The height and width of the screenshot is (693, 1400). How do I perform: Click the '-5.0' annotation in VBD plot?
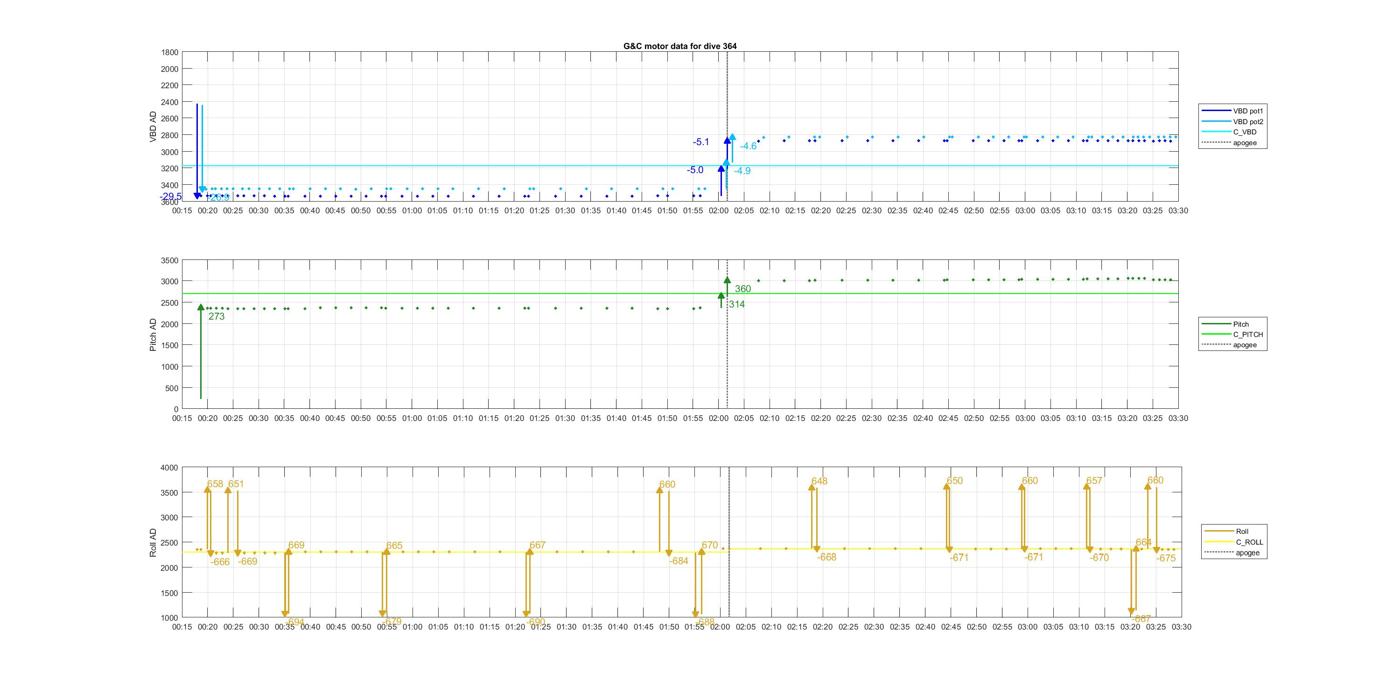click(x=695, y=171)
